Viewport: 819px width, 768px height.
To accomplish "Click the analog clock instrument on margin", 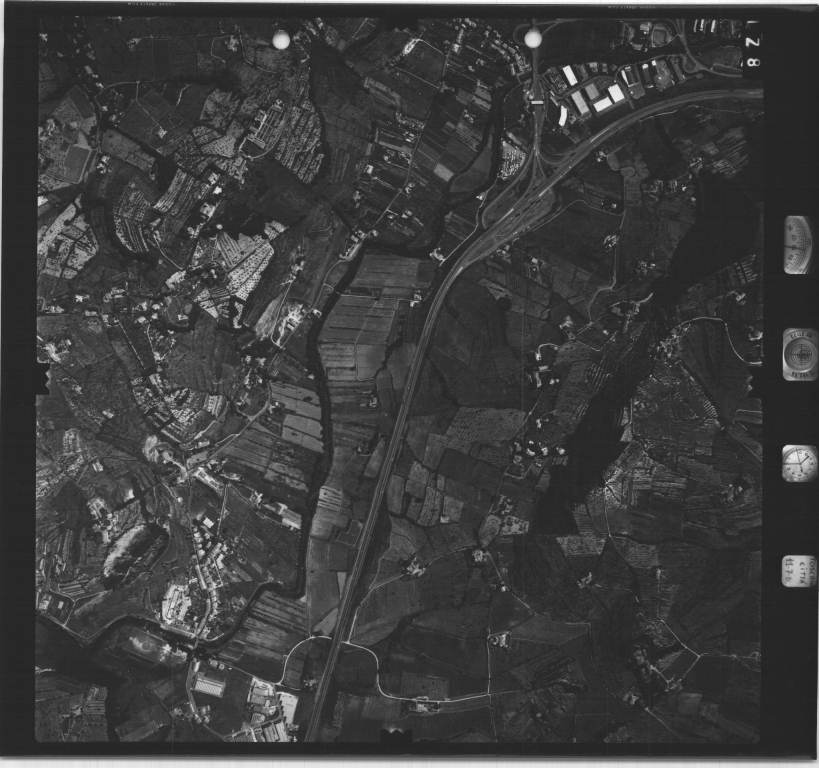I will click(799, 463).
